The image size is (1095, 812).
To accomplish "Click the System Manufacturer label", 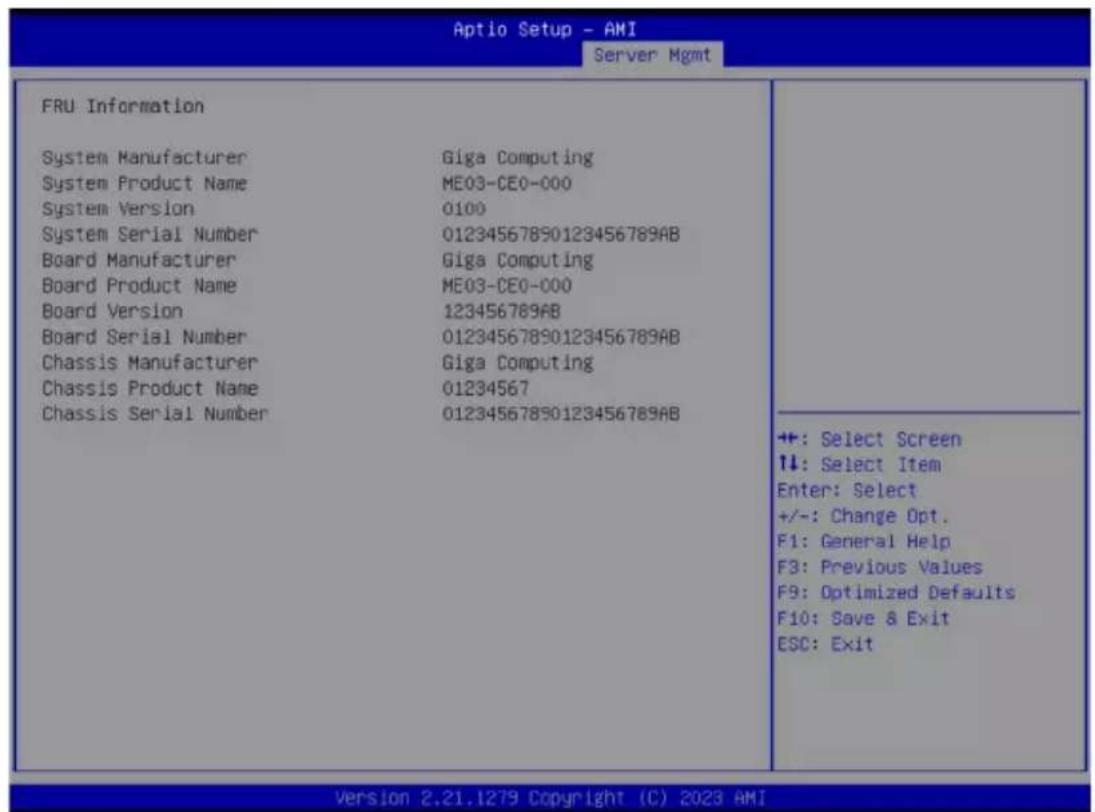I will click(144, 158).
